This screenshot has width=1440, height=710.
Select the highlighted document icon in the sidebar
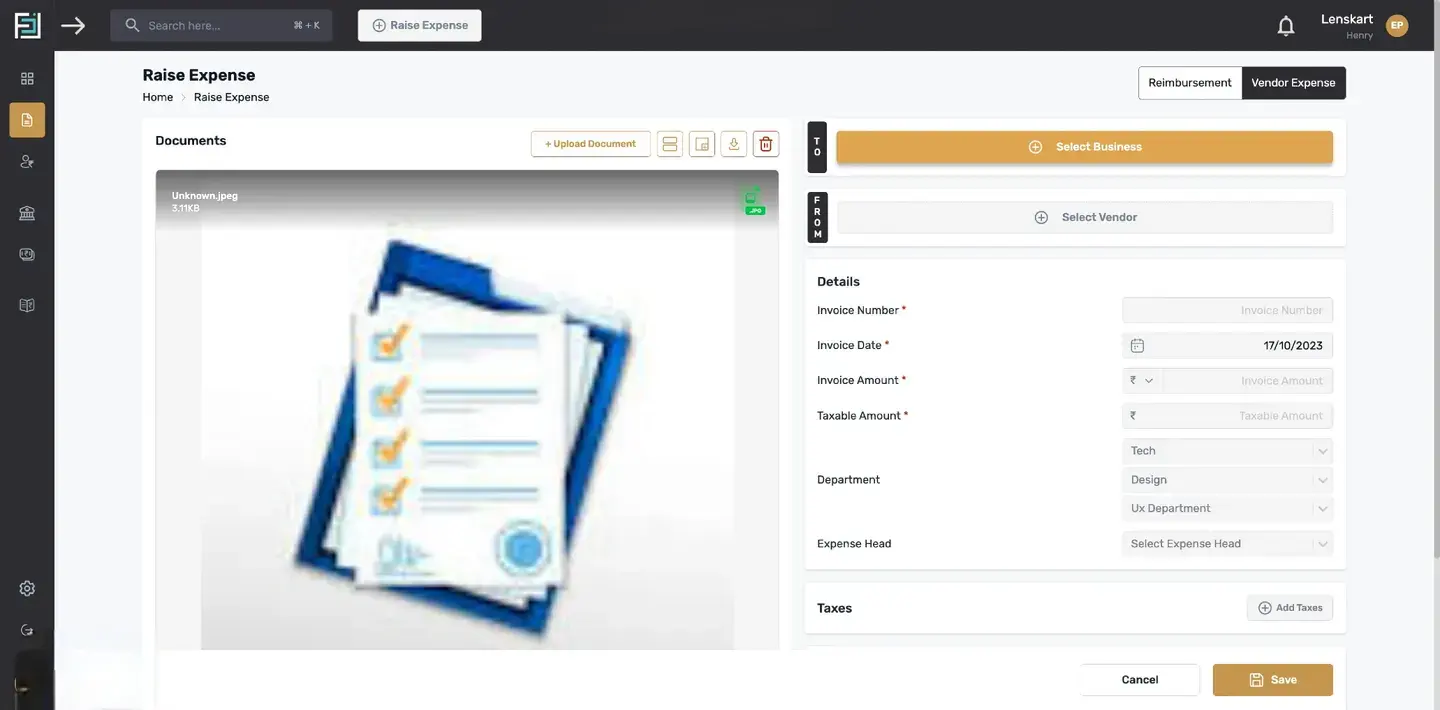point(27,120)
